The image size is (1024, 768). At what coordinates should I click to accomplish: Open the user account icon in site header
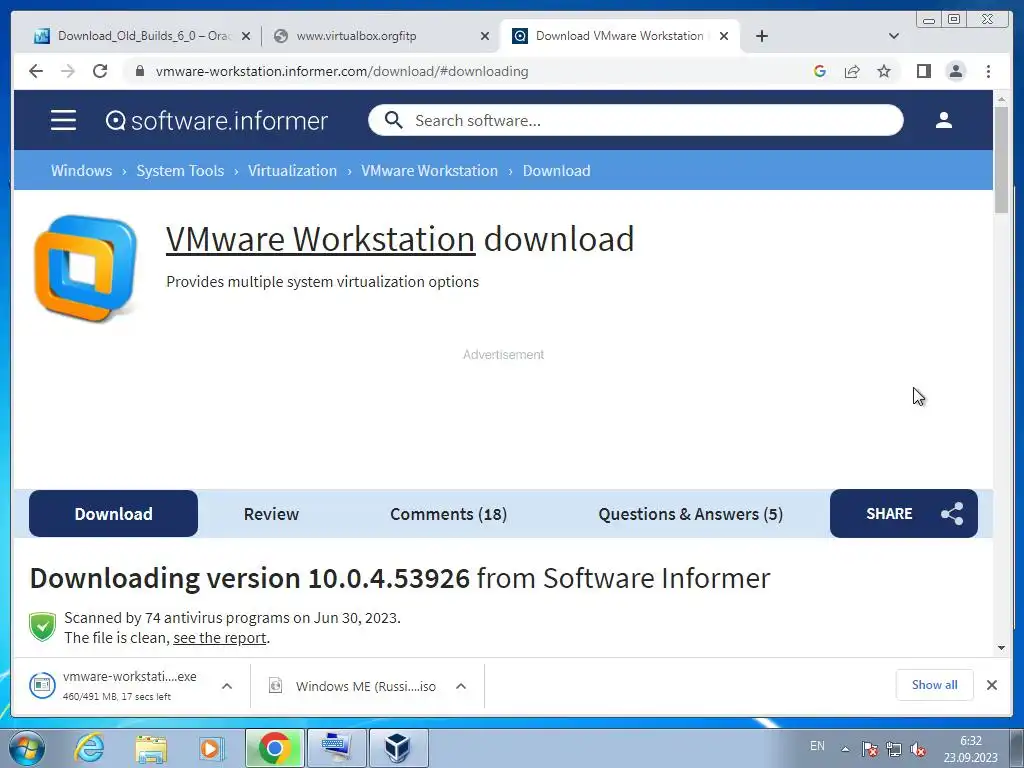coord(943,120)
